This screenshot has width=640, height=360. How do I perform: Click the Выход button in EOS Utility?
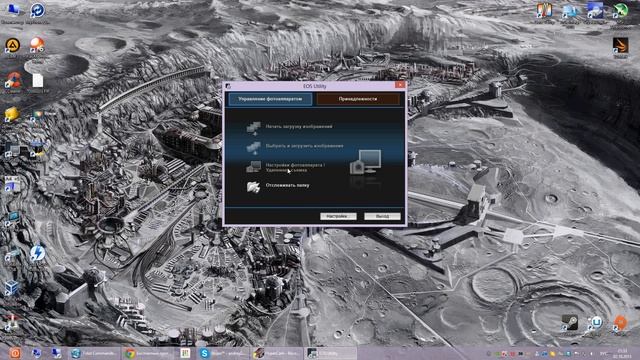(x=382, y=216)
